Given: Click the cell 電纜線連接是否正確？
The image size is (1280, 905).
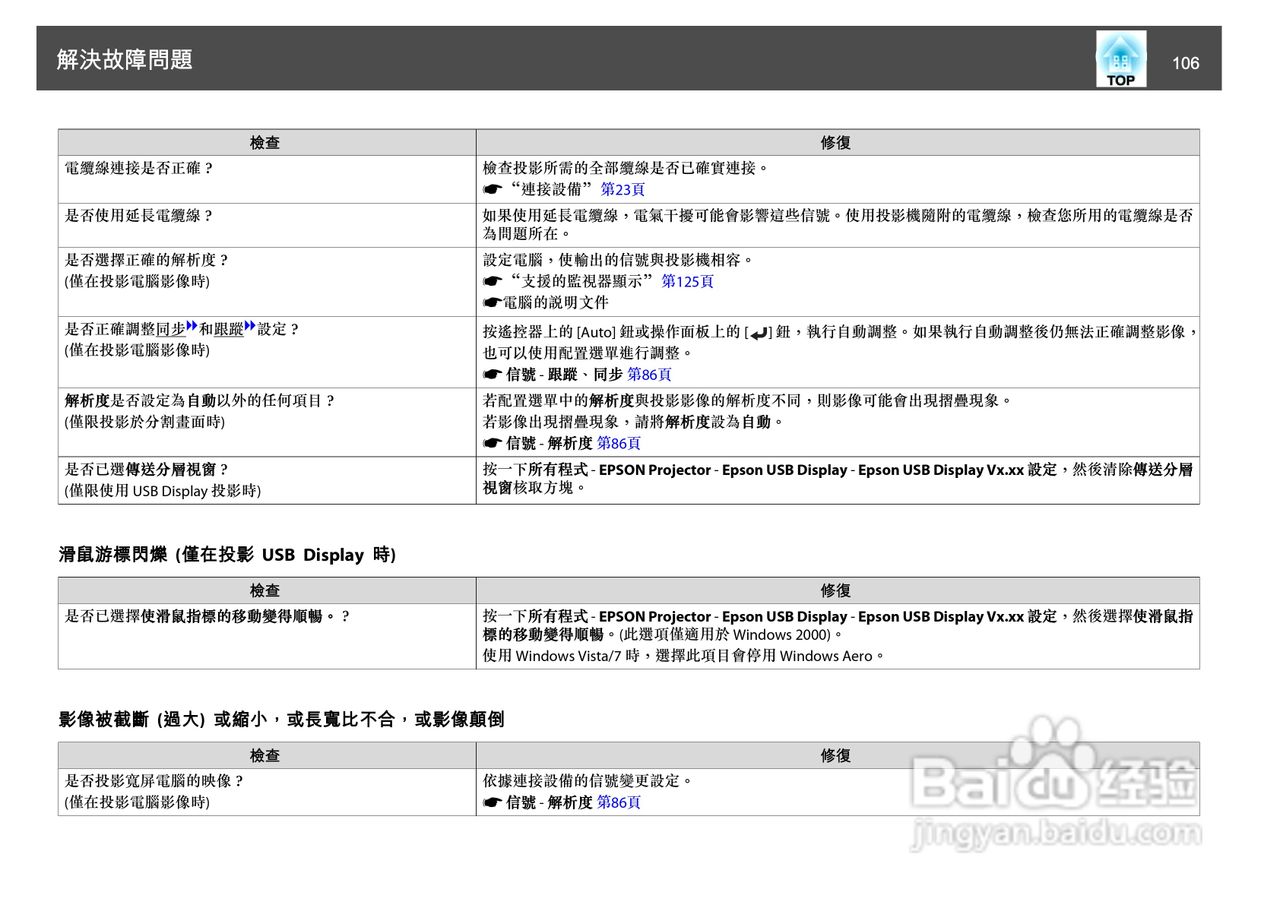Looking at the screenshot, I should [x=267, y=179].
